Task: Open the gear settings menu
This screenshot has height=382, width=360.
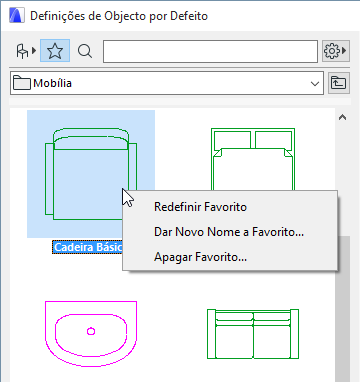Action: (x=336, y=51)
